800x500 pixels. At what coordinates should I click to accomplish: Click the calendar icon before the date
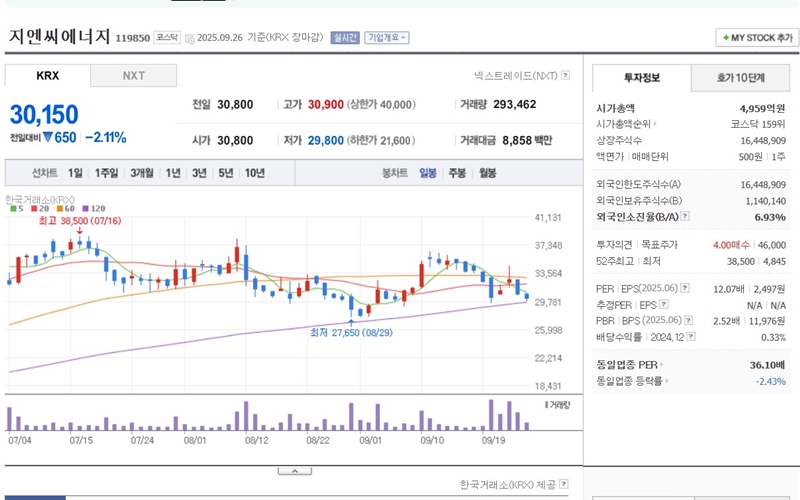(190, 38)
